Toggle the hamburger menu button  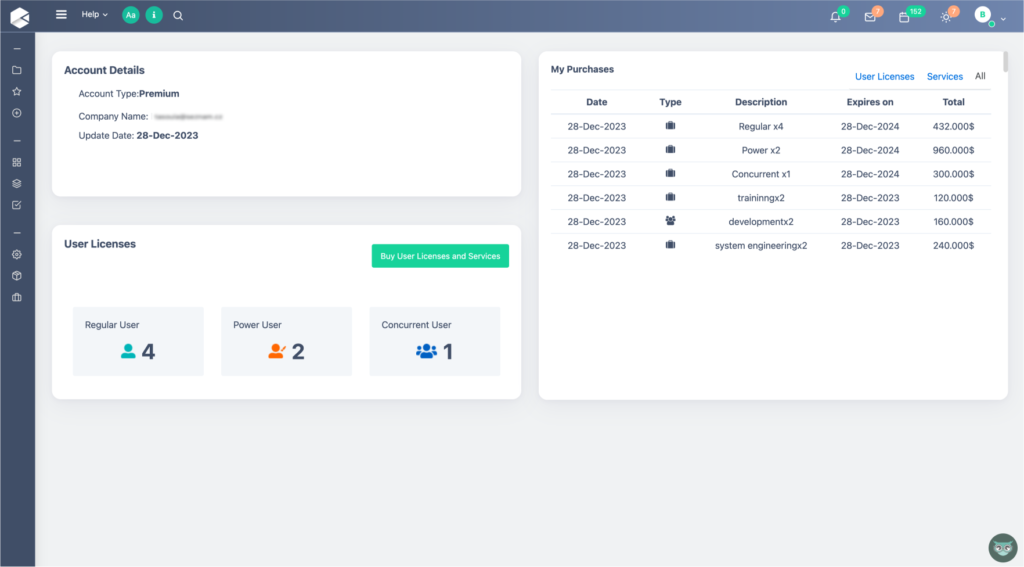tap(61, 14)
